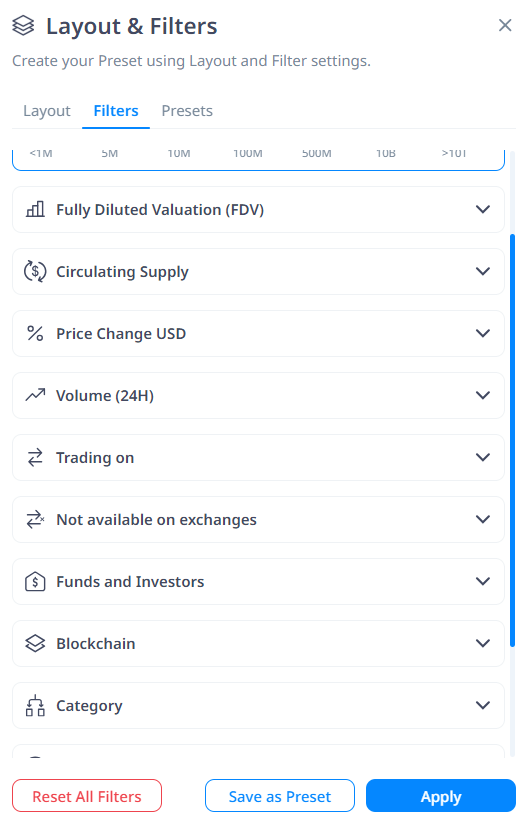Switch to the Layout tab

[x=47, y=111]
